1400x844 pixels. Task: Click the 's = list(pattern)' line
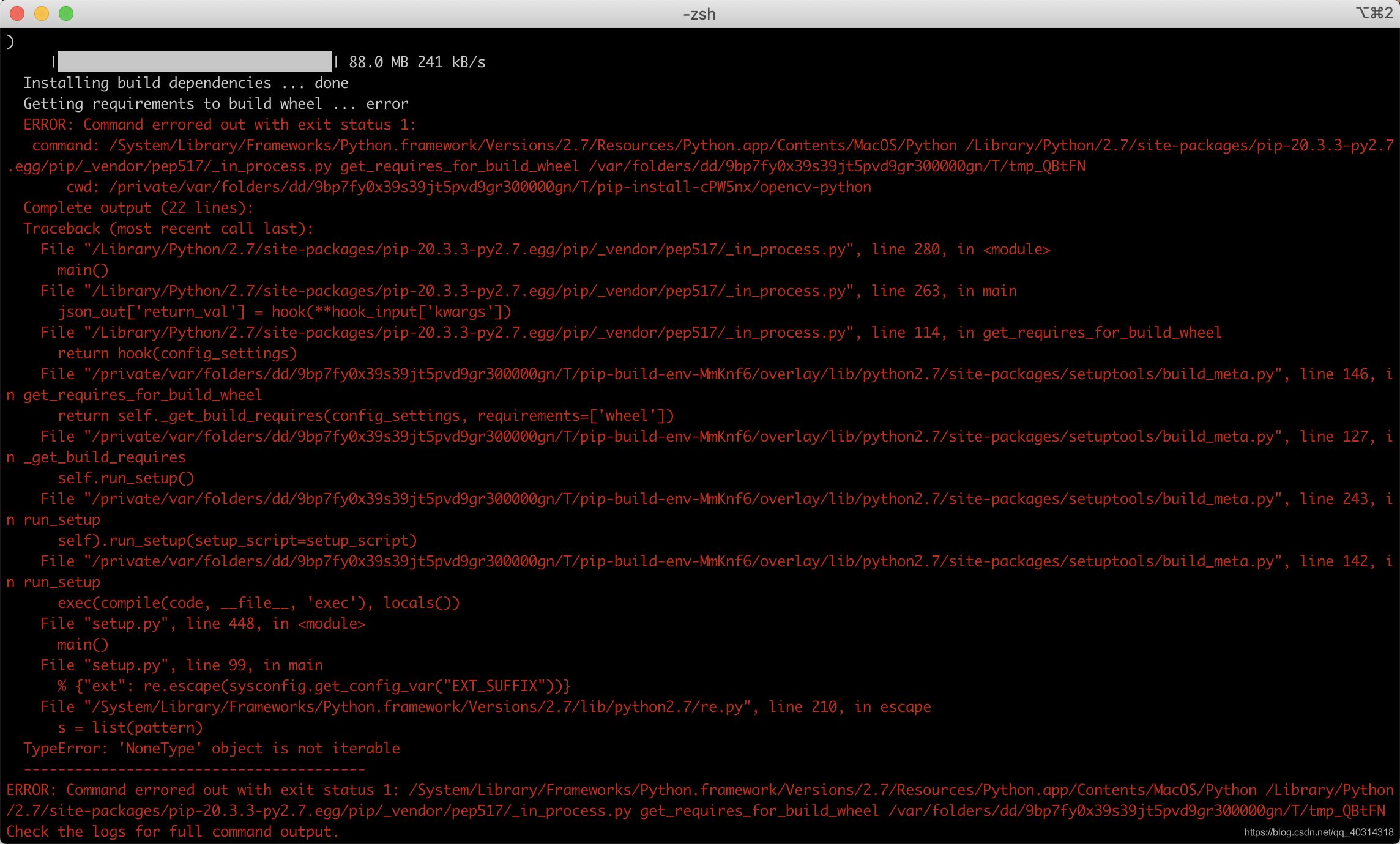pyautogui.click(x=130, y=728)
